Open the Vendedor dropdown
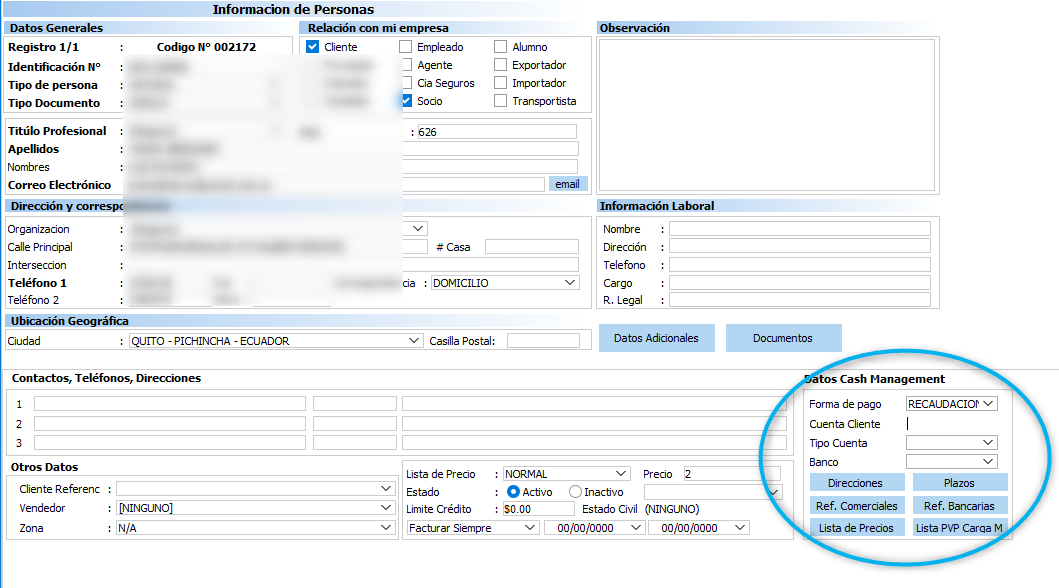The height and width of the screenshot is (588, 1059). (x=386, y=508)
